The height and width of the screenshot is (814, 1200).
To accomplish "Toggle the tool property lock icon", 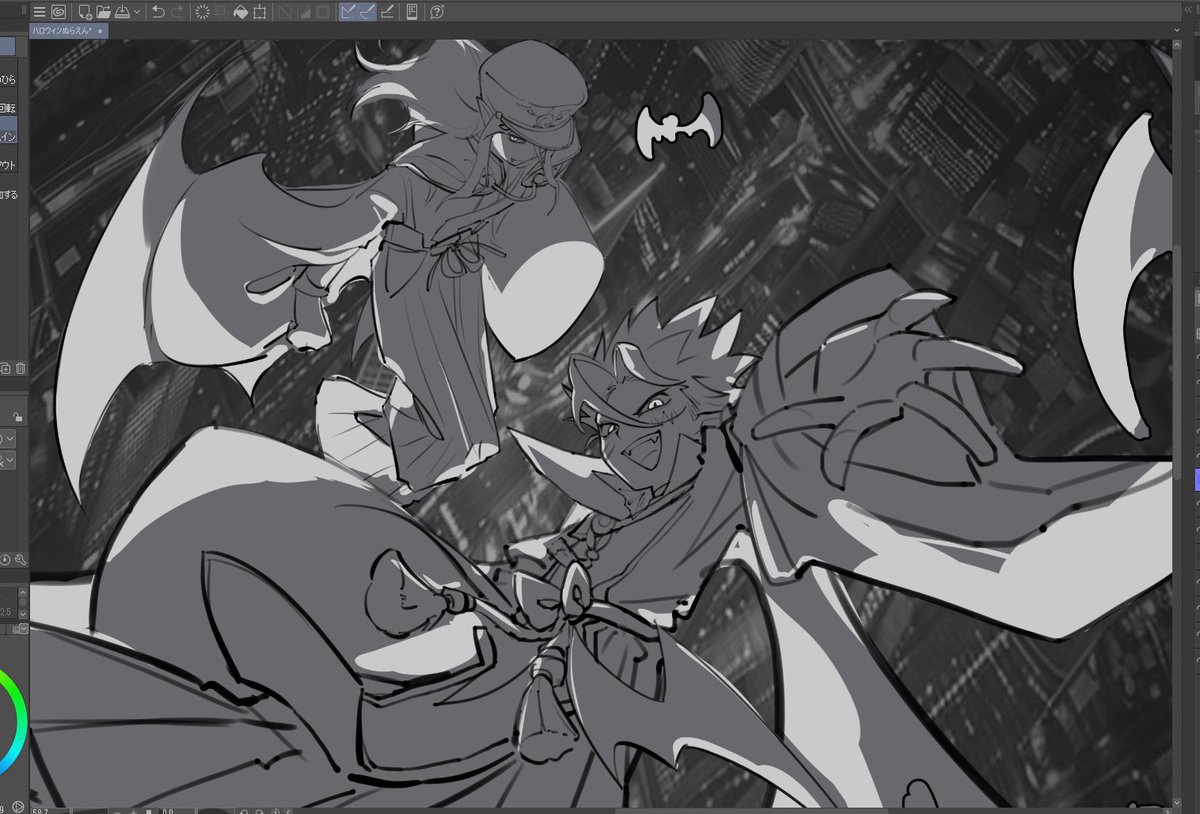I will point(20,415).
